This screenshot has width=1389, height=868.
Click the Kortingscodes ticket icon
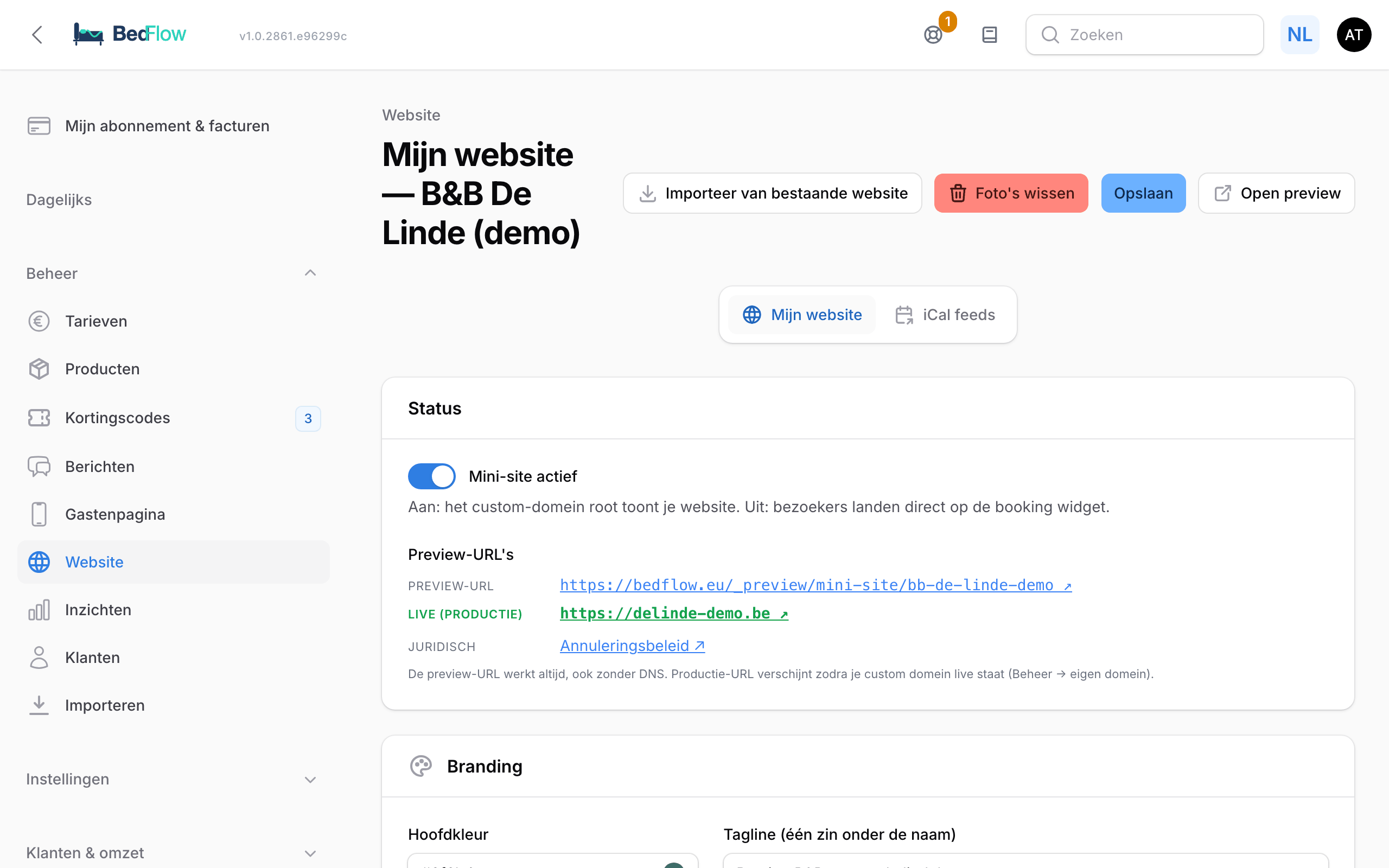[39, 418]
